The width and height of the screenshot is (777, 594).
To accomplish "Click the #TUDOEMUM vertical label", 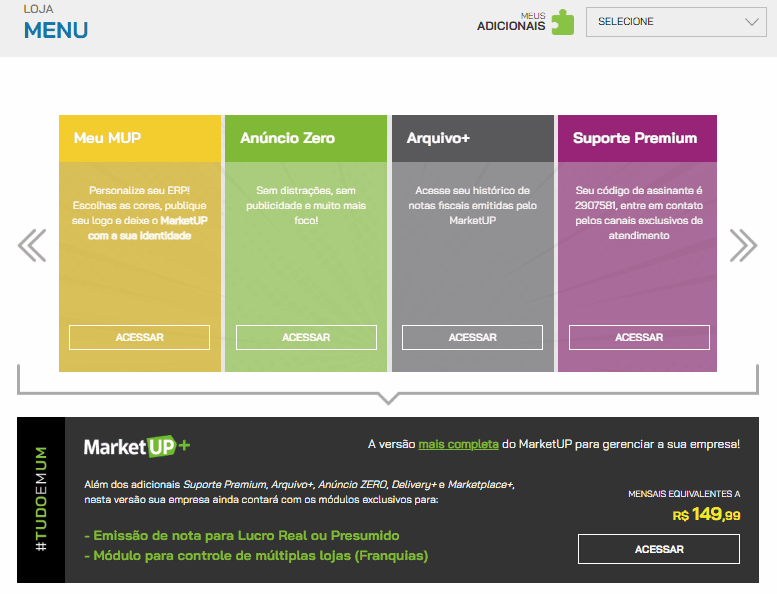I will [x=41, y=499].
